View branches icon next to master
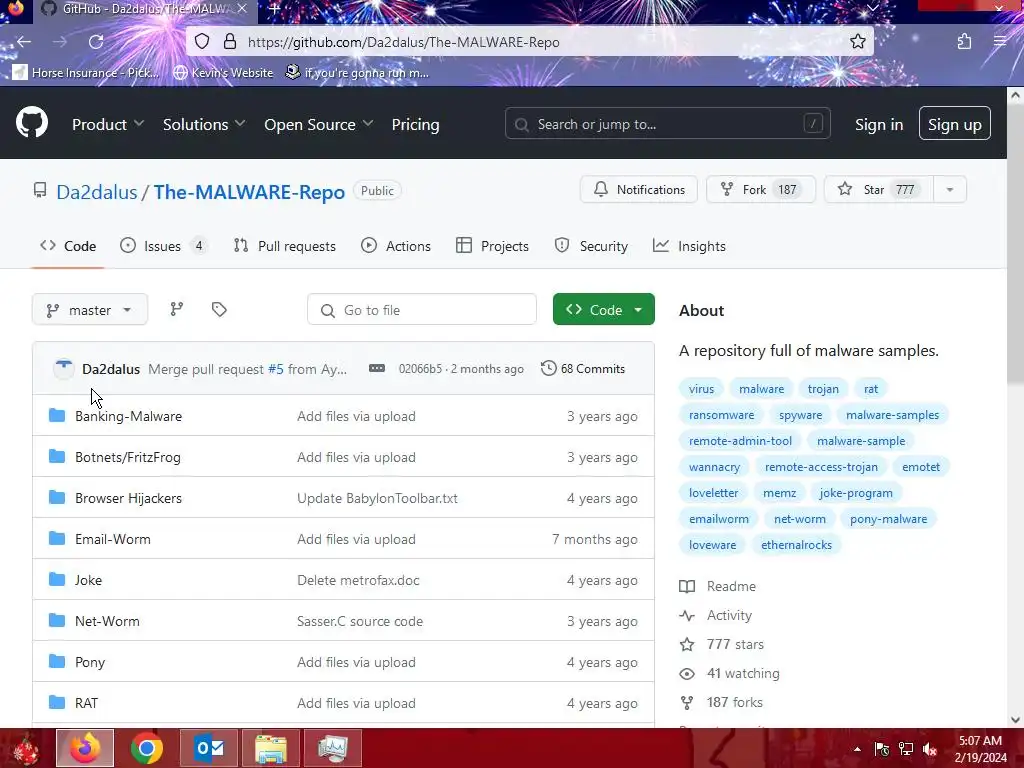The width and height of the screenshot is (1024, 768). click(177, 309)
